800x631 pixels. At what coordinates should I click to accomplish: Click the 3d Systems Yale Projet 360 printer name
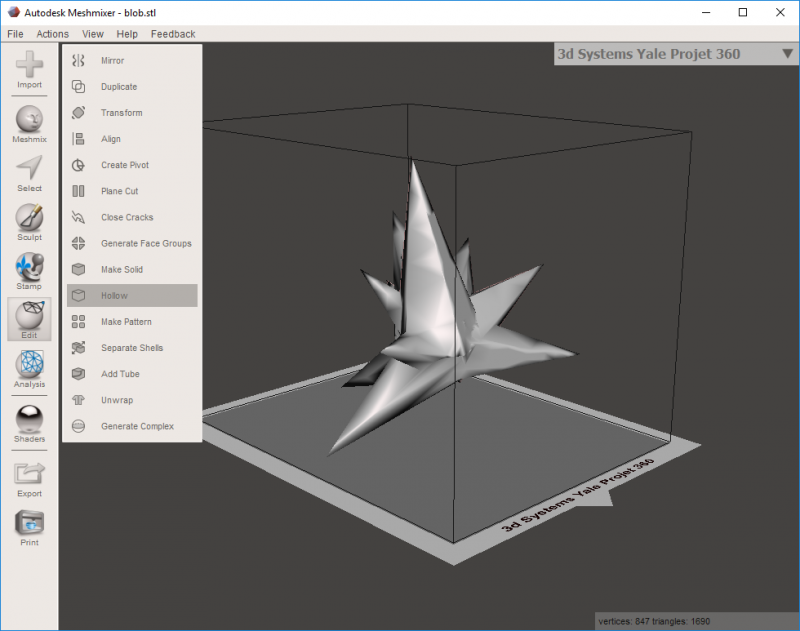coord(648,54)
